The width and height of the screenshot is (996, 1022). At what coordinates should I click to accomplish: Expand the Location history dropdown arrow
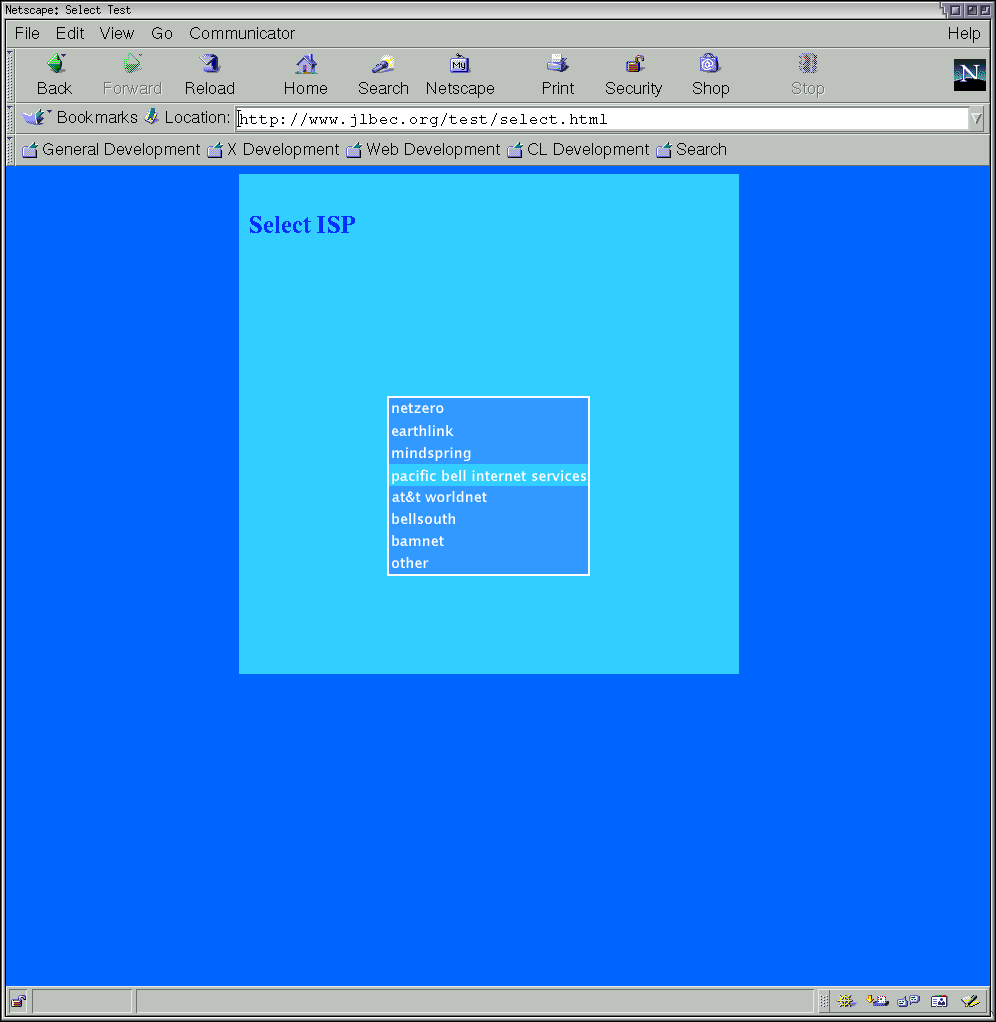coord(976,119)
